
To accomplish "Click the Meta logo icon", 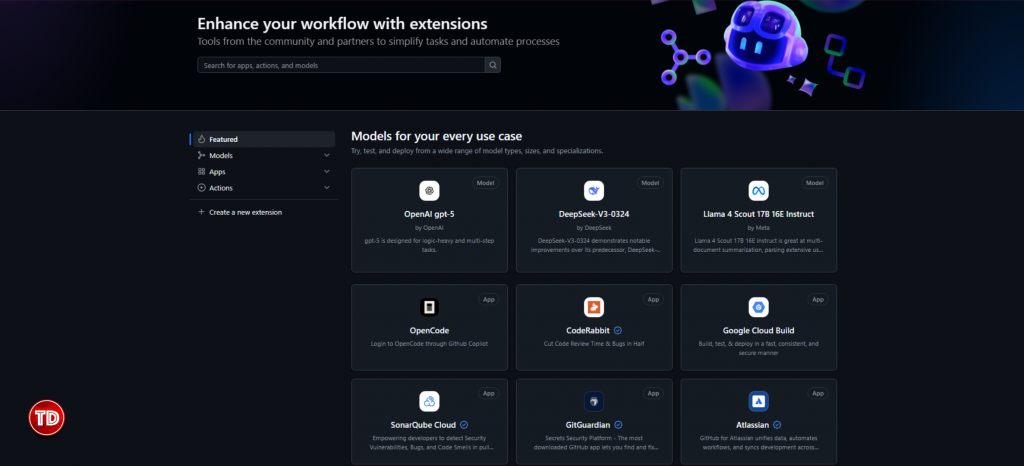I will click(758, 191).
